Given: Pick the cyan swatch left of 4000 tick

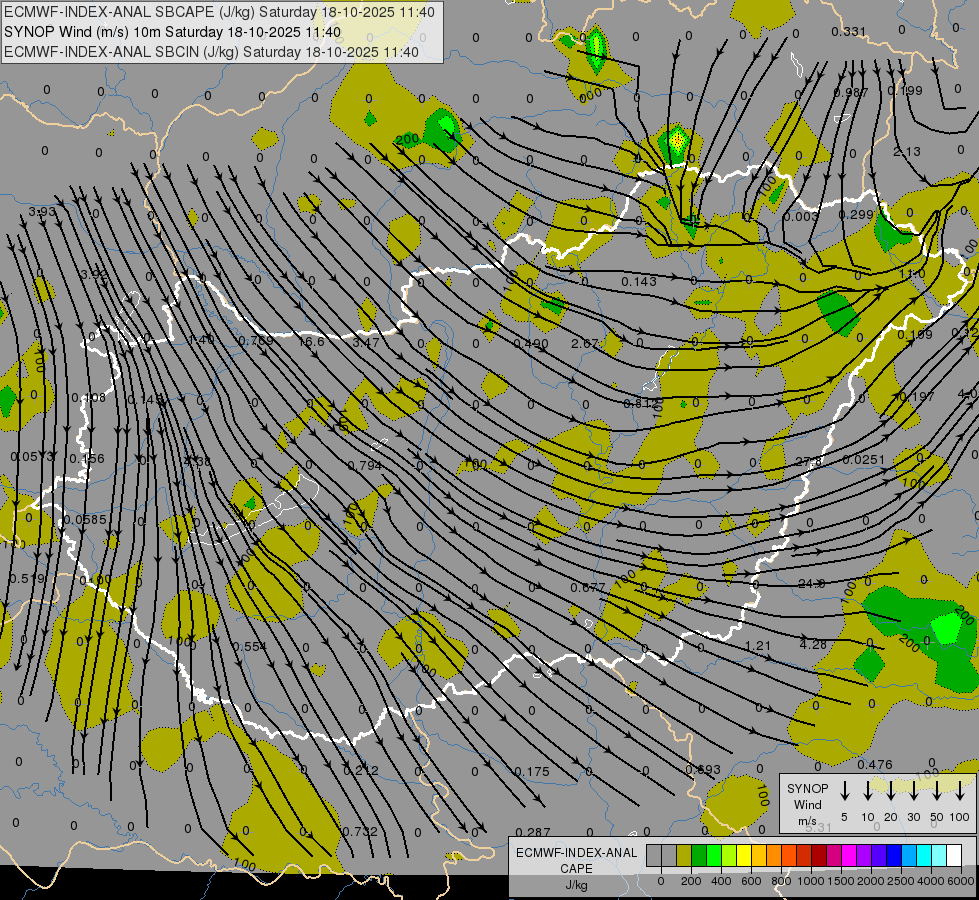Looking at the screenshot, I should click(925, 855).
